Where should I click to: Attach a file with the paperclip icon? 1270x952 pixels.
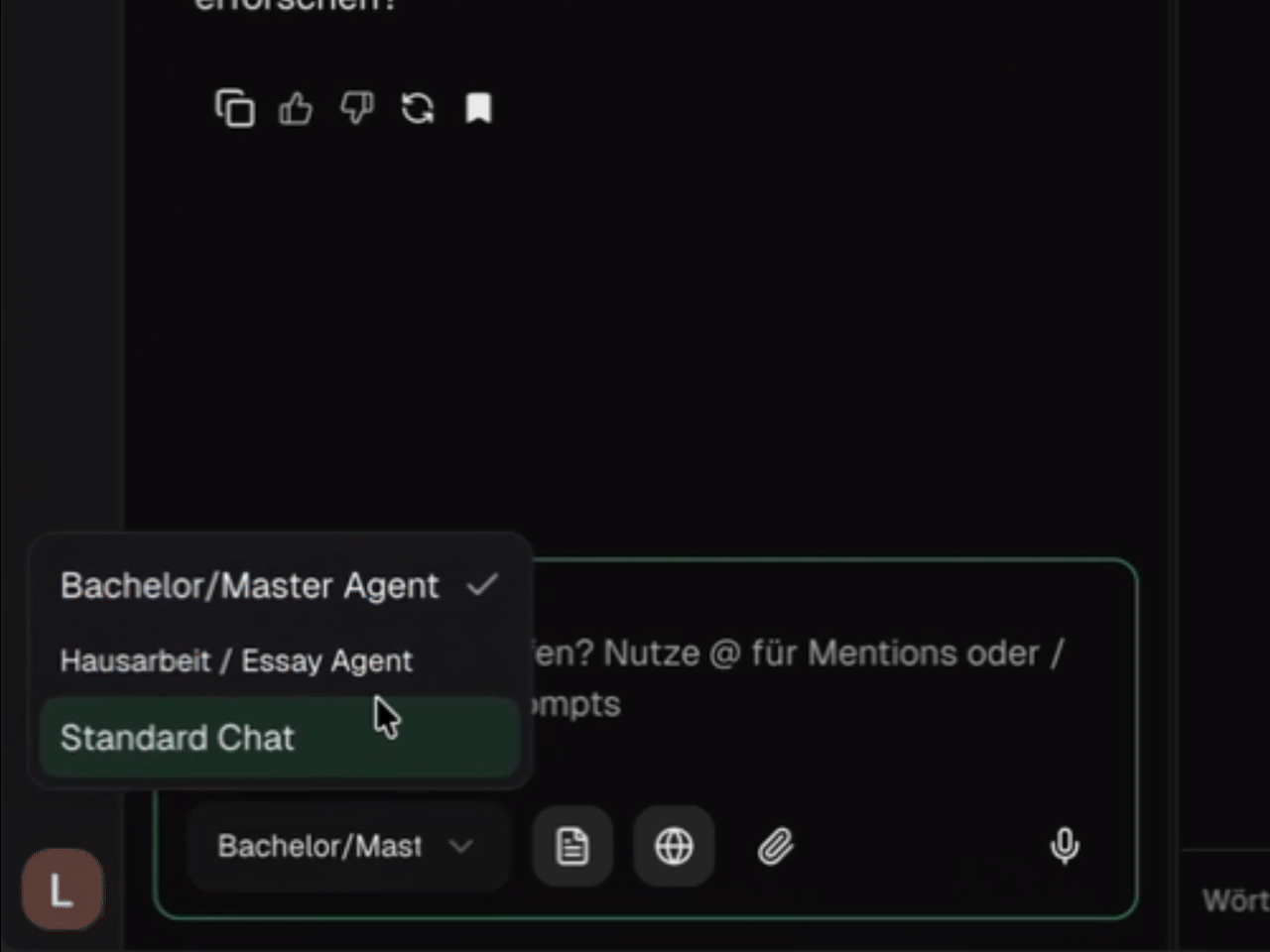click(x=776, y=847)
